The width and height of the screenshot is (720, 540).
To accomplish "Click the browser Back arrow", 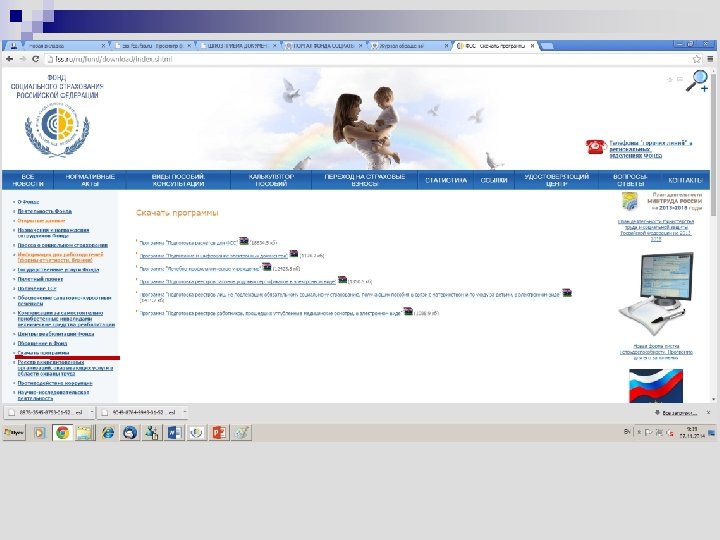I will click(9, 59).
